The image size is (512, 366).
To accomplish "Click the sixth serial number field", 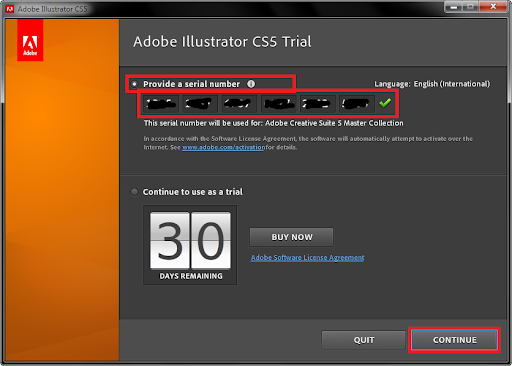I will click(356, 104).
